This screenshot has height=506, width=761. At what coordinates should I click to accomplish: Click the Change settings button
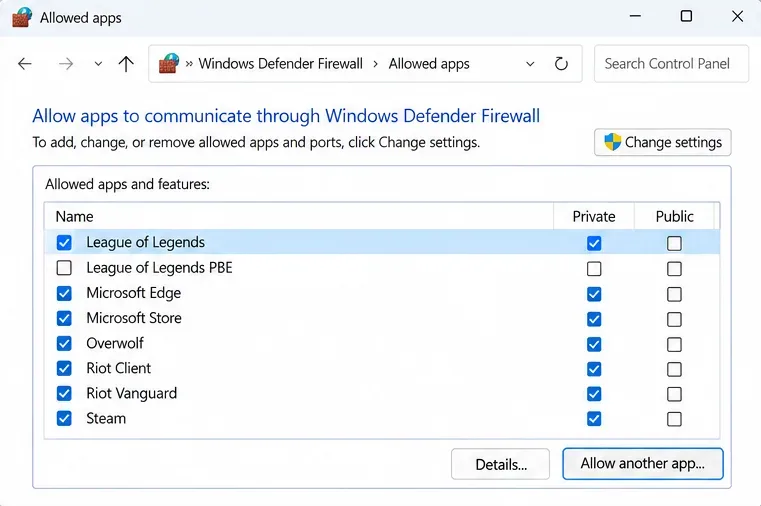(x=662, y=142)
